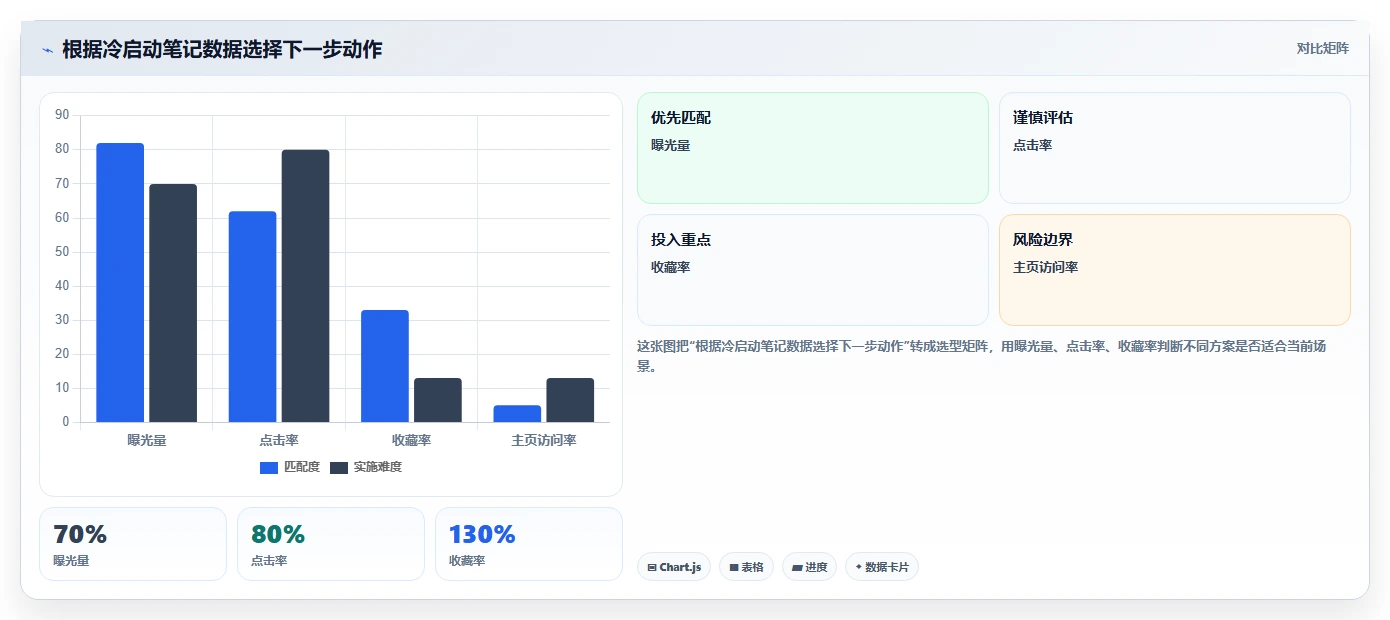Open the 风险边界 orange card
The height and width of the screenshot is (620, 1390).
(x=1174, y=270)
